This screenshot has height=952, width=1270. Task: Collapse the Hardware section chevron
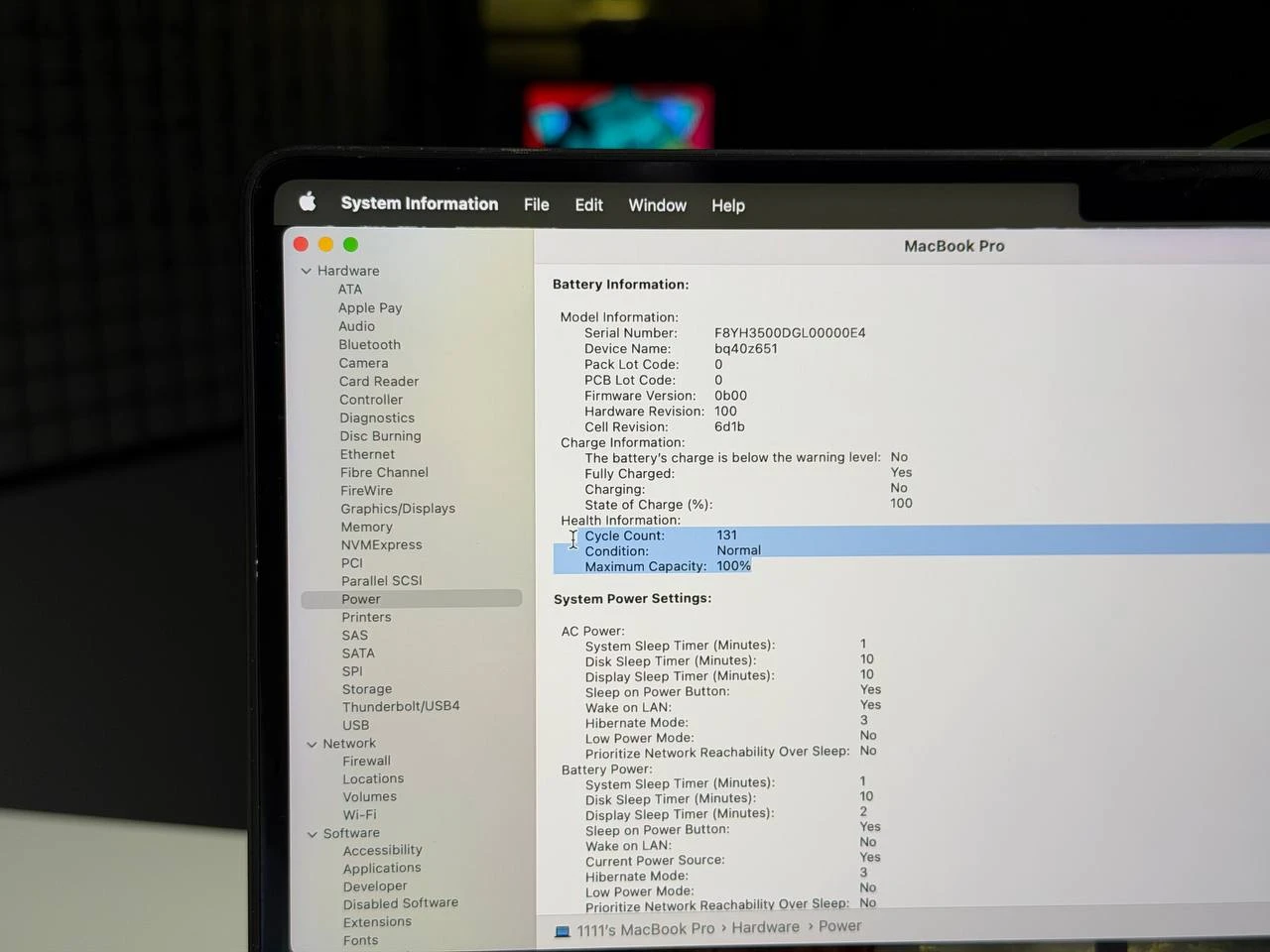(x=306, y=271)
